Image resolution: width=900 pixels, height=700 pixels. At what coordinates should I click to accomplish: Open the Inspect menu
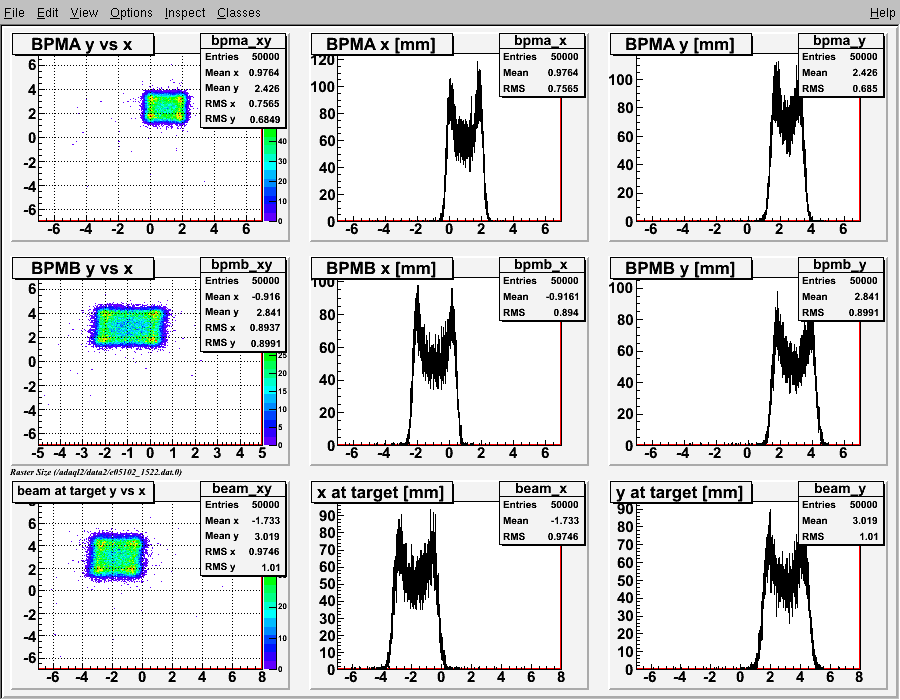tap(185, 13)
